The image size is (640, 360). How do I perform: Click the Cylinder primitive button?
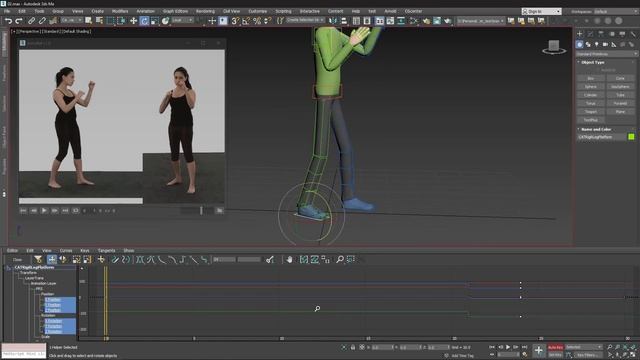(591, 95)
